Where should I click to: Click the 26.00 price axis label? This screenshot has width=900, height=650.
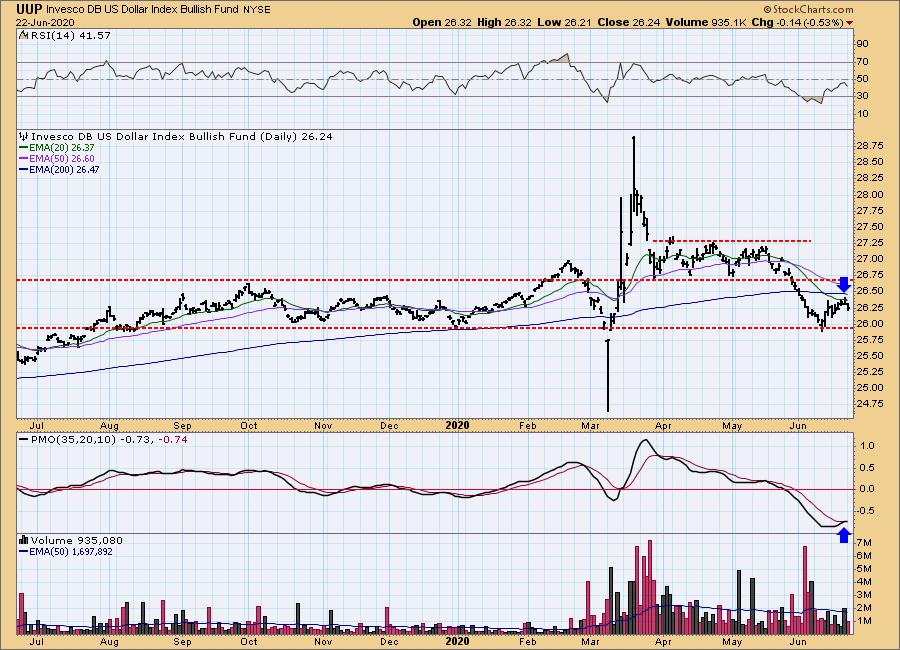coord(870,324)
